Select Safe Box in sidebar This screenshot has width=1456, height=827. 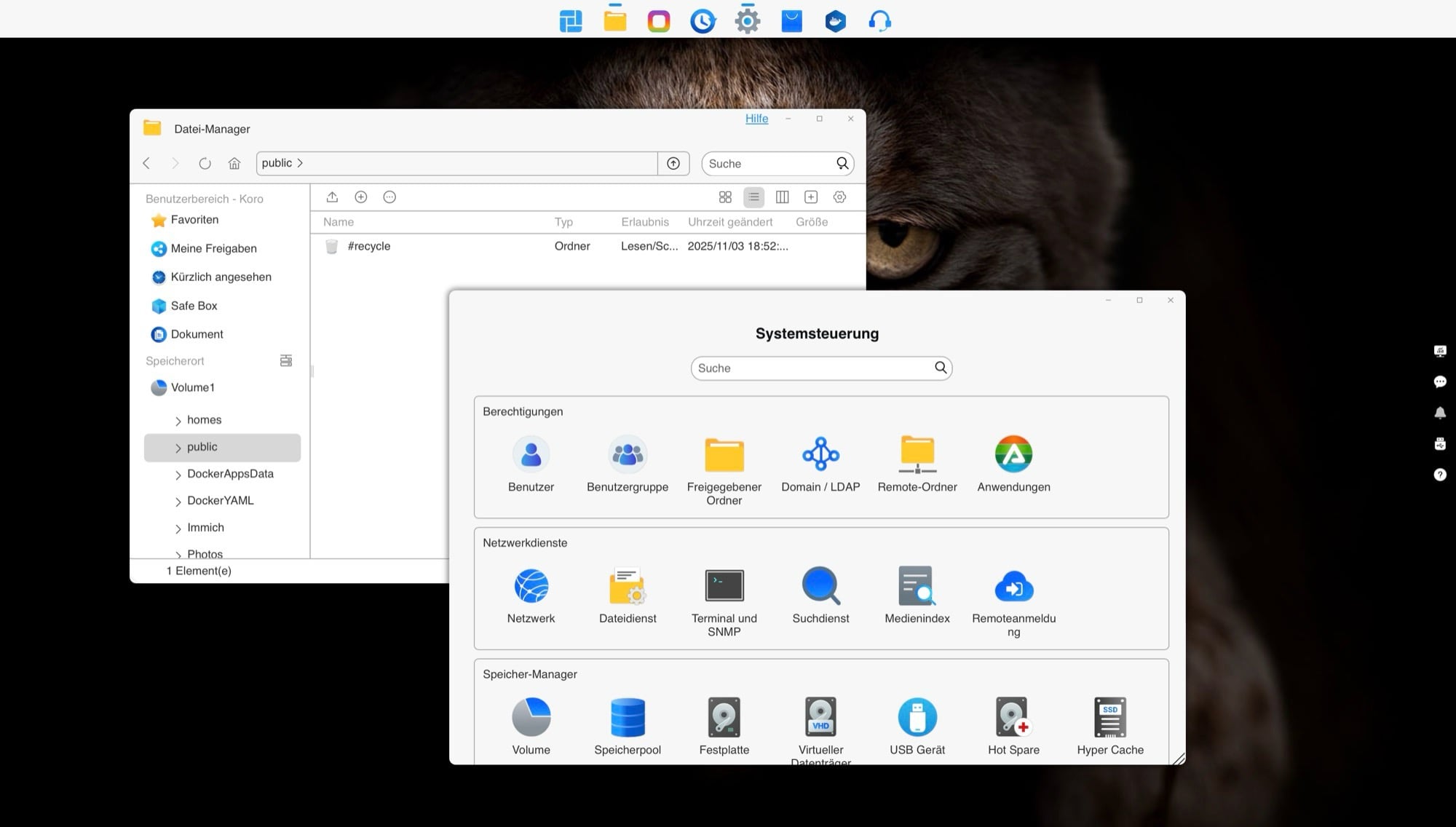(x=194, y=306)
